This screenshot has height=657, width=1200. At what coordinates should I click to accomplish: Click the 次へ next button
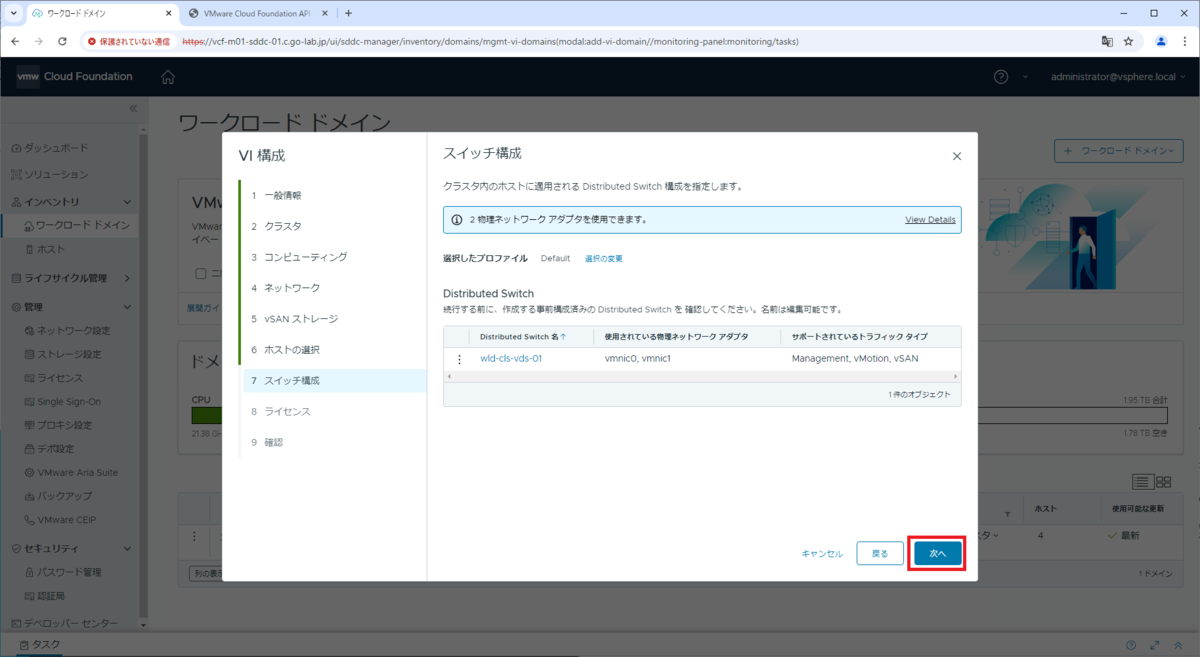pyautogui.click(x=937, y=553)
